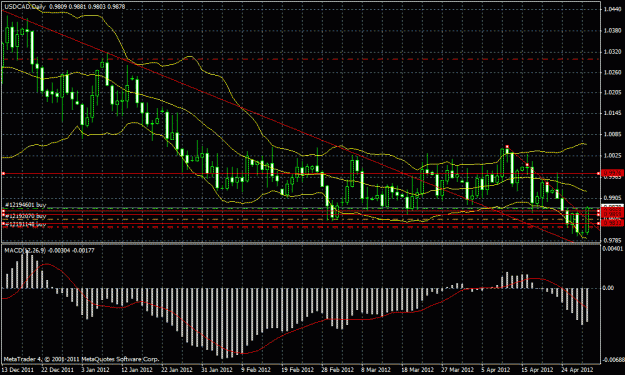This screenshot has width=625, height=375.
Task: Click the 31 Jan 2012 date label
Action: coord(216,369)
